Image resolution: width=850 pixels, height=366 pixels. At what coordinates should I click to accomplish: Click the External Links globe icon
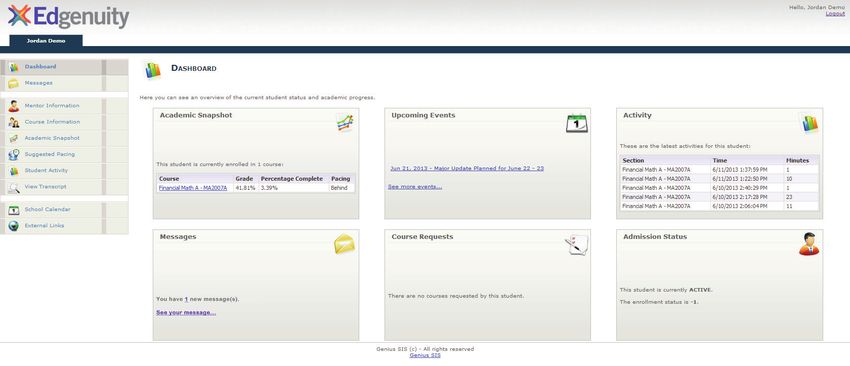pos(14,226)
